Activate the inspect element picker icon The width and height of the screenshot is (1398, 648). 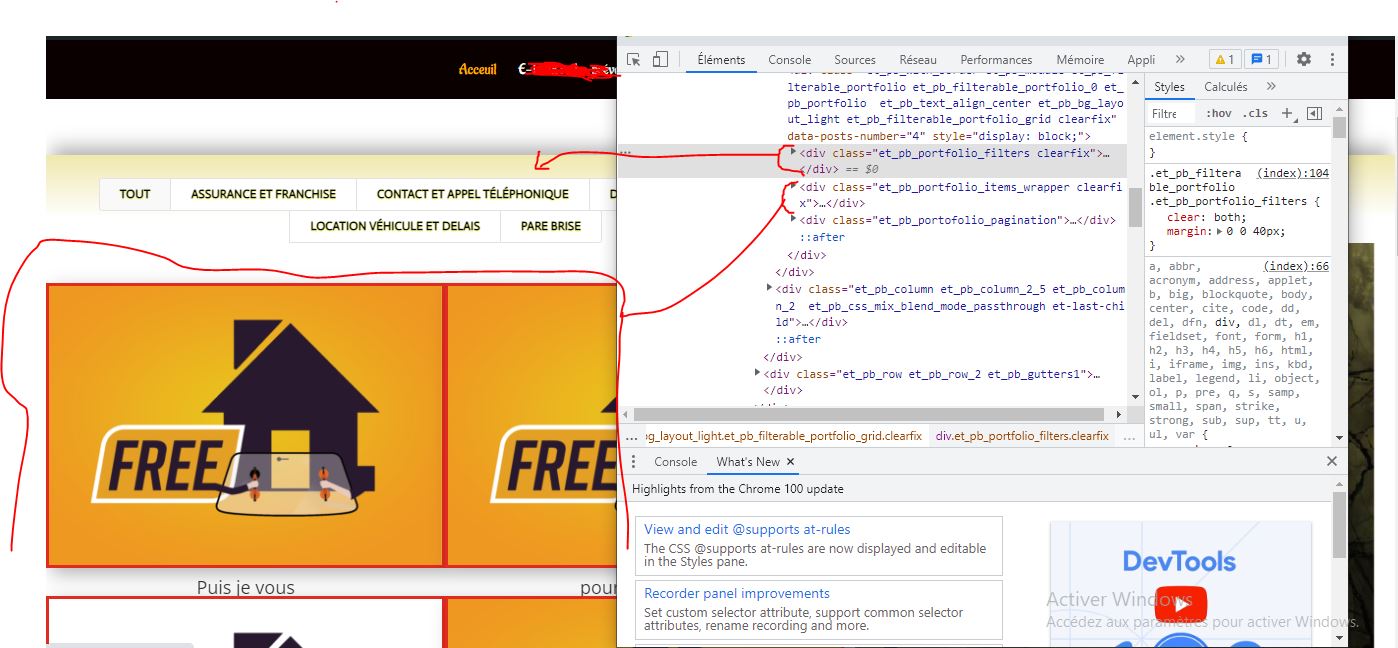pyautogui.click(x=634, y=60)
